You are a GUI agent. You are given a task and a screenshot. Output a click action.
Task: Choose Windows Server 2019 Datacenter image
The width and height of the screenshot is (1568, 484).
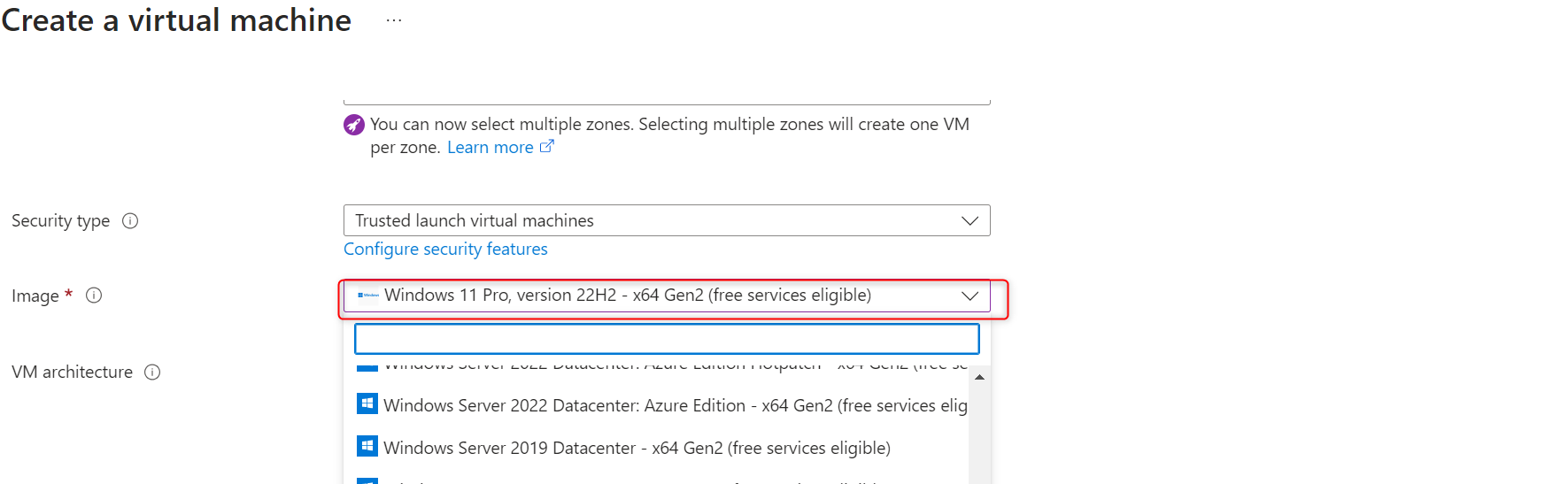[637, 448]
